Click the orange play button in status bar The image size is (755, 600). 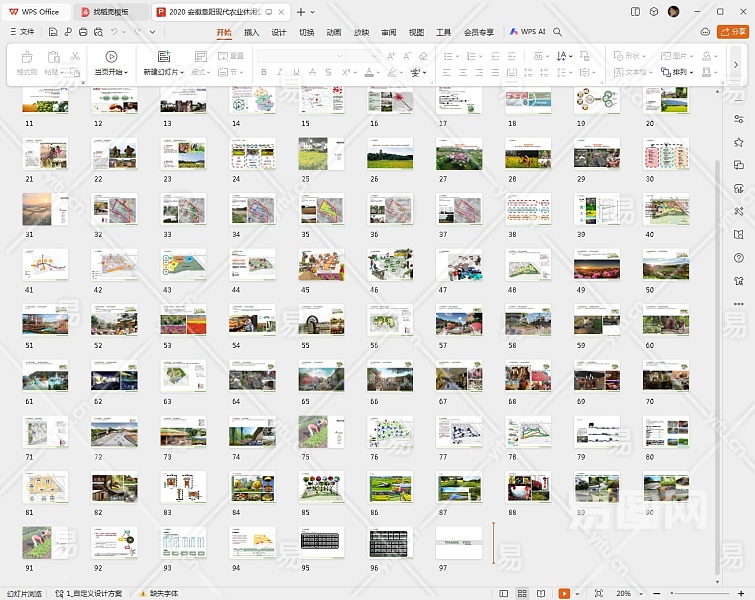tap(564, 593)
